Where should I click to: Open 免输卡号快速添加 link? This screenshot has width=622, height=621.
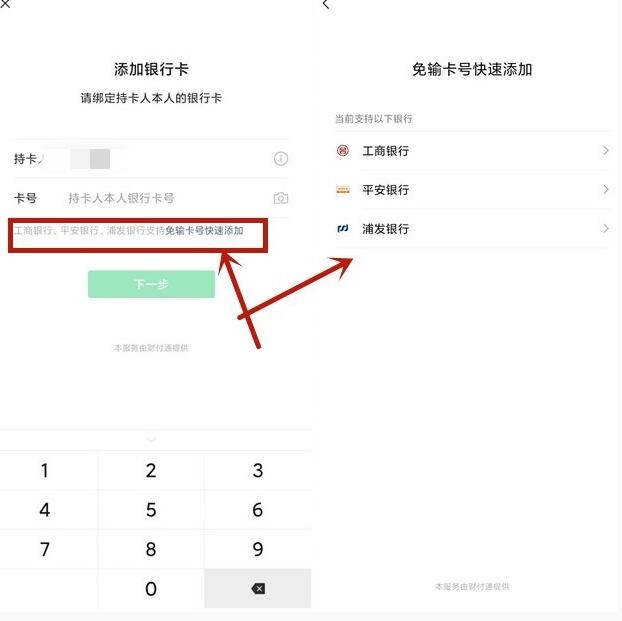(204, 231)
